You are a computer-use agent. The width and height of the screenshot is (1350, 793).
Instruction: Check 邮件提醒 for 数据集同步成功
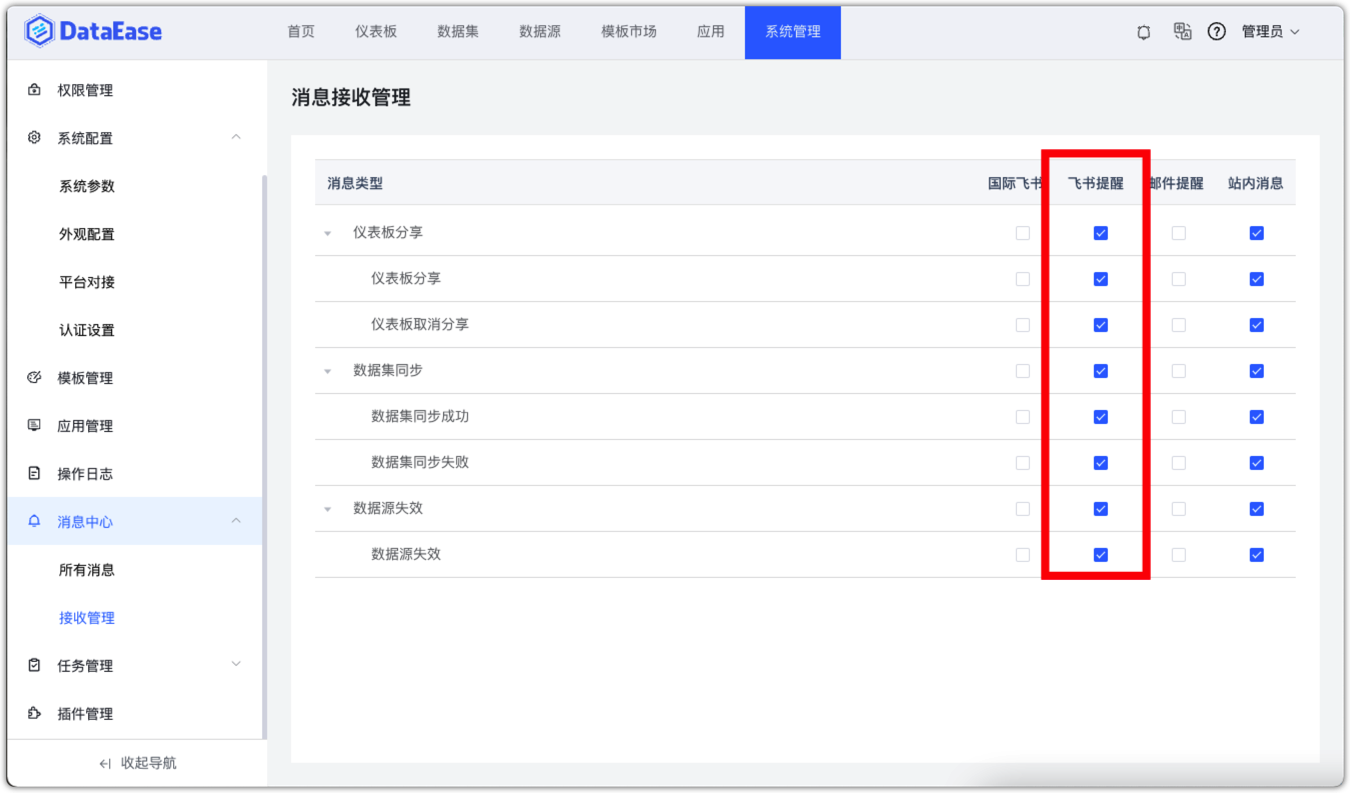tap(1178, 417)
